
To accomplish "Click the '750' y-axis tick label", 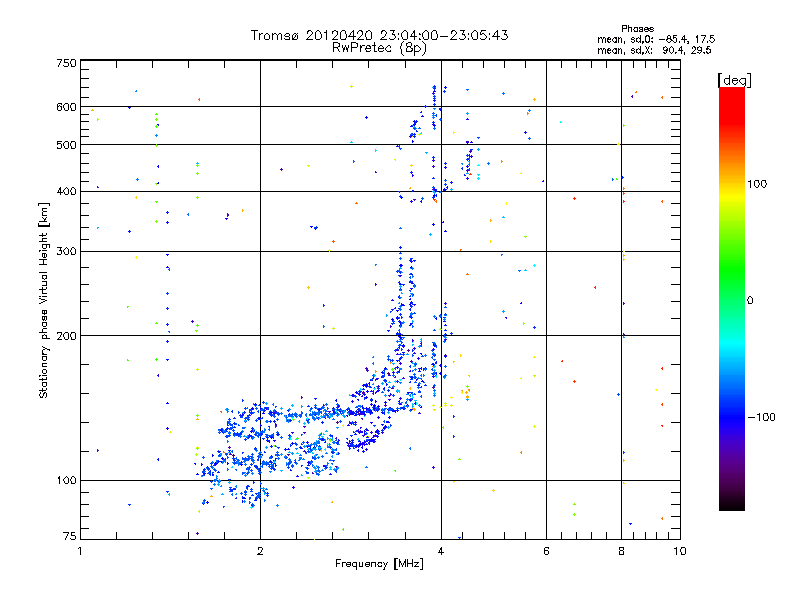I will [x=66, y=63].
